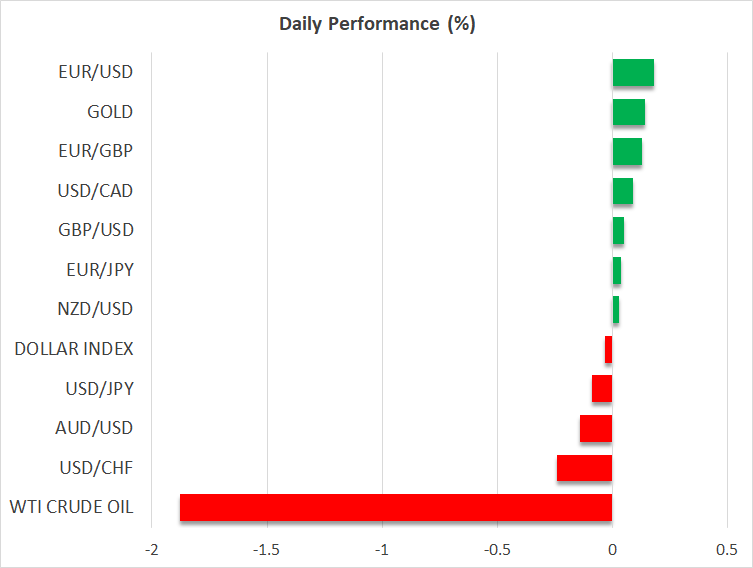Click the 0 value axis label
This screenshot has height=568, width=753.
point(612,551)
